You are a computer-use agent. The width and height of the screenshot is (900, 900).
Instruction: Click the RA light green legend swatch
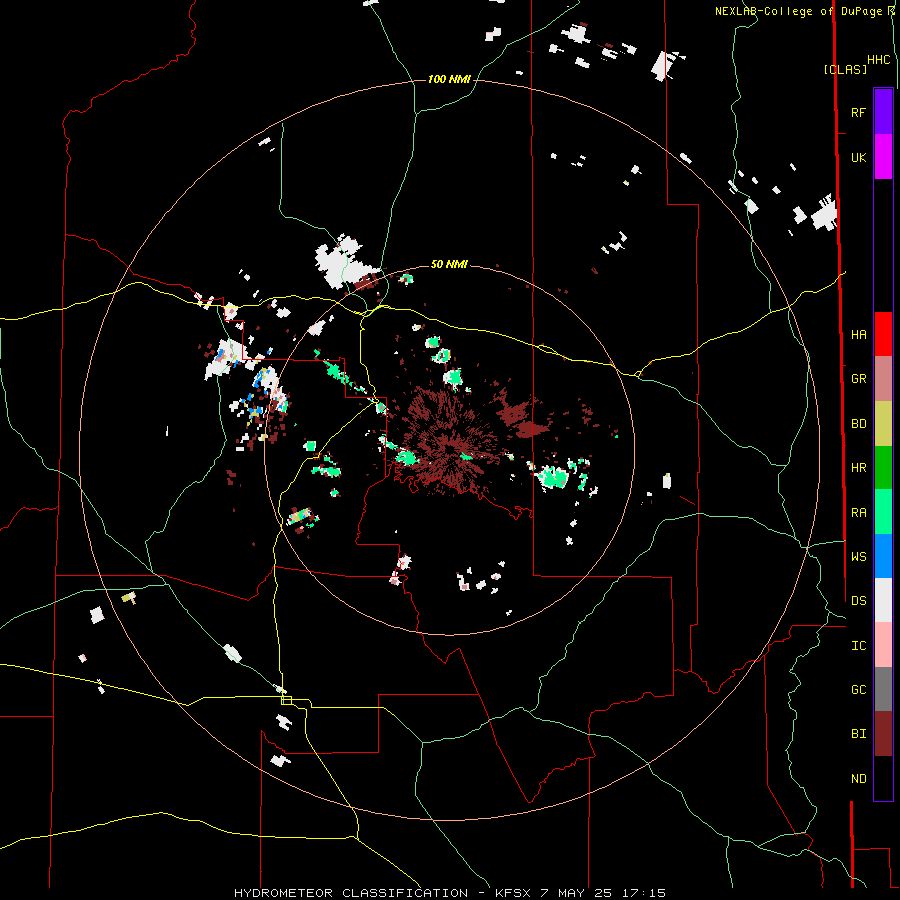883,512
